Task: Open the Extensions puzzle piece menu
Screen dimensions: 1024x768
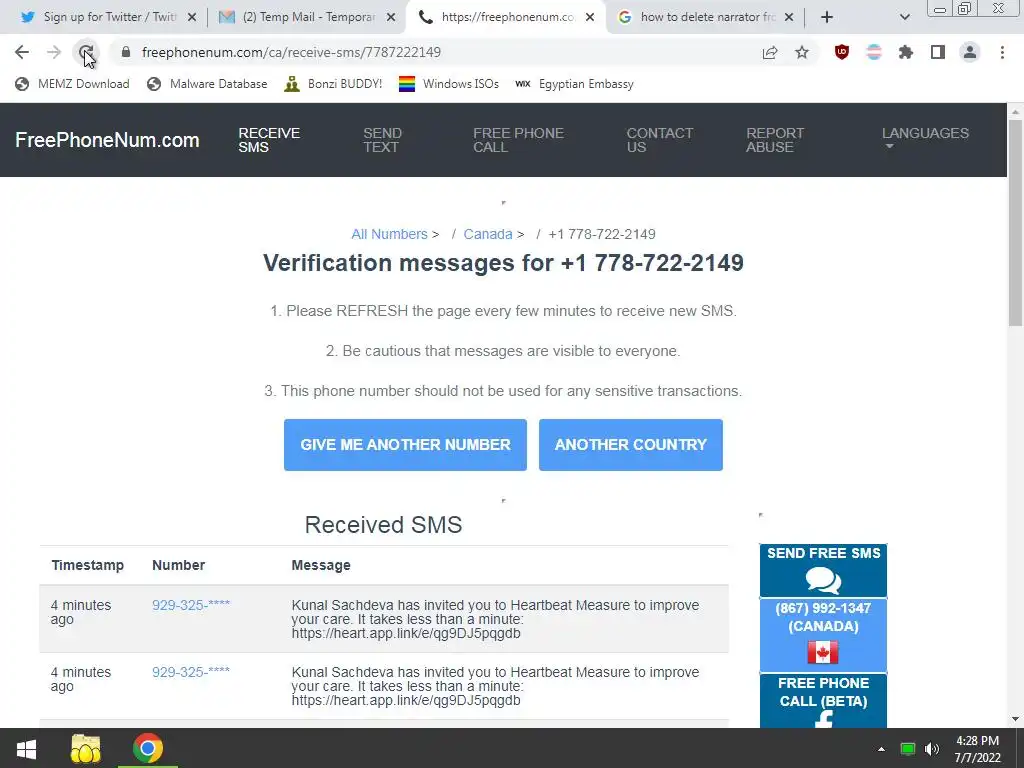Action: 906,52
